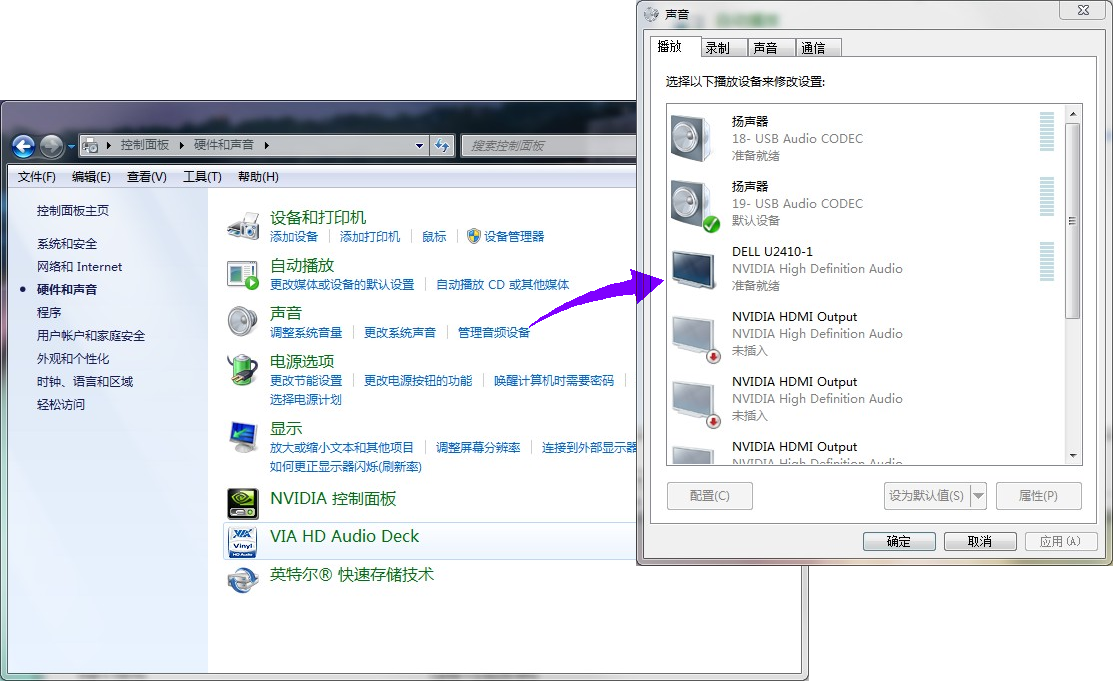This screenshot has width=1113, height=681.
Task: Open the 帮助(H) menu
Action: 258,177
